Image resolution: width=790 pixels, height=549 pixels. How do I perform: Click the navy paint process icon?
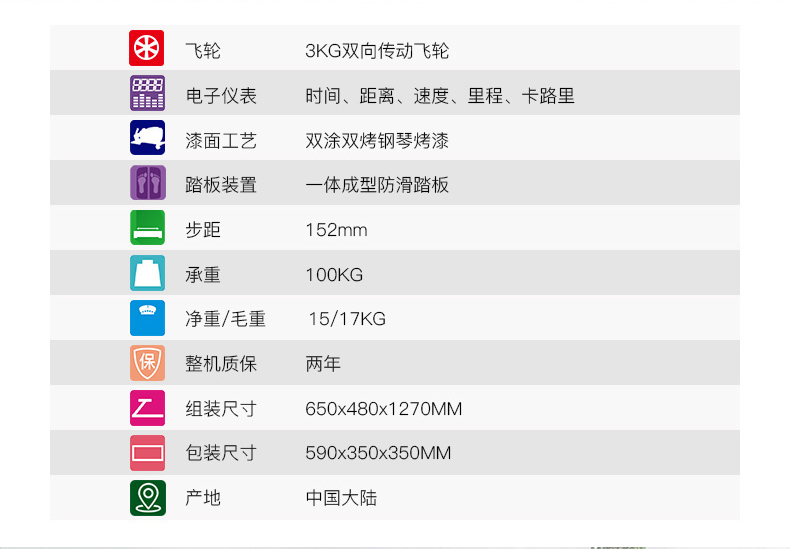[147, 138]
